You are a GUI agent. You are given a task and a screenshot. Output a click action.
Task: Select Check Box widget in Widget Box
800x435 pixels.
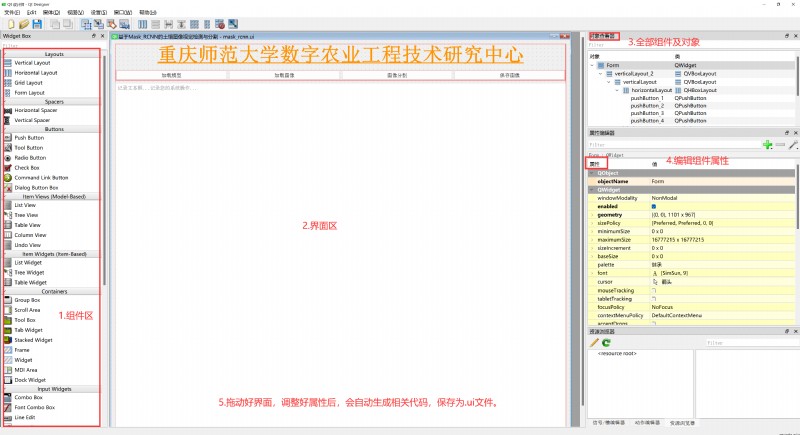[x=27, y=168]
